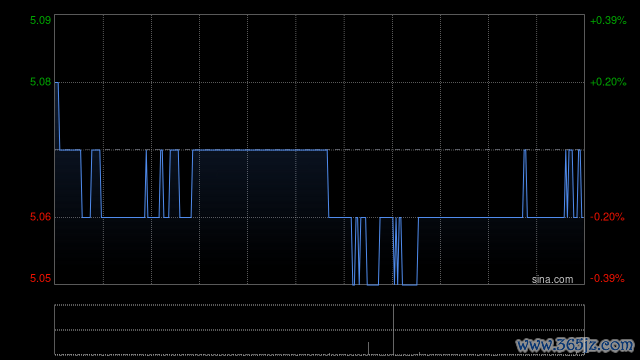Click the midday vertical divider in volume panel

pos(393,329)
